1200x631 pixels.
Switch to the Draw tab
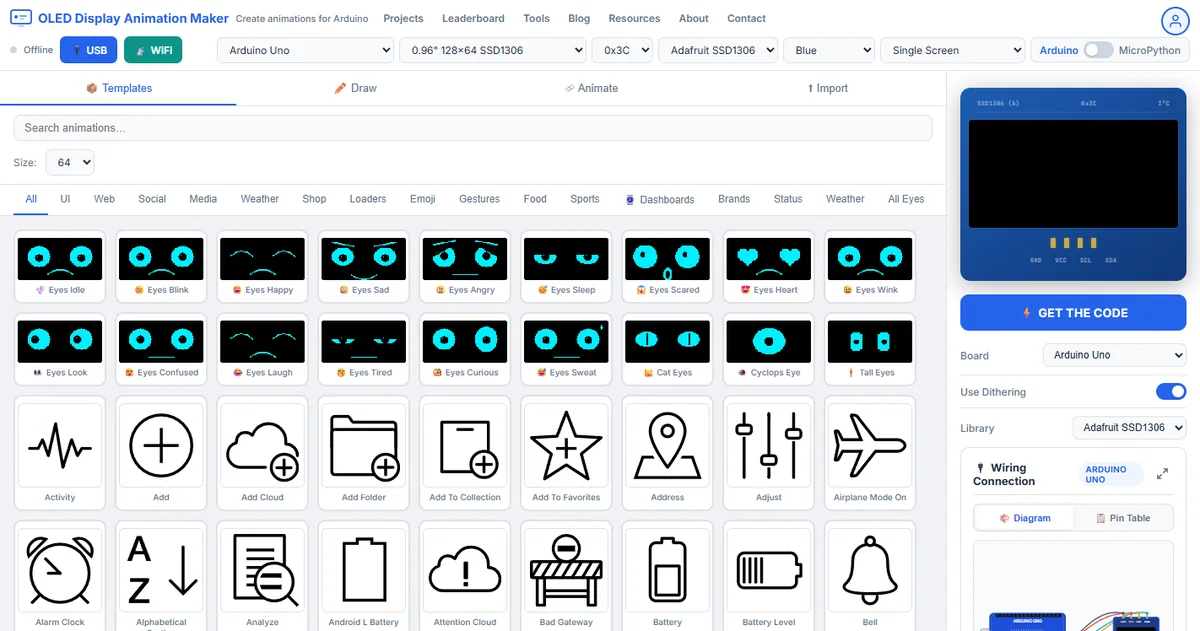point(355,88)
